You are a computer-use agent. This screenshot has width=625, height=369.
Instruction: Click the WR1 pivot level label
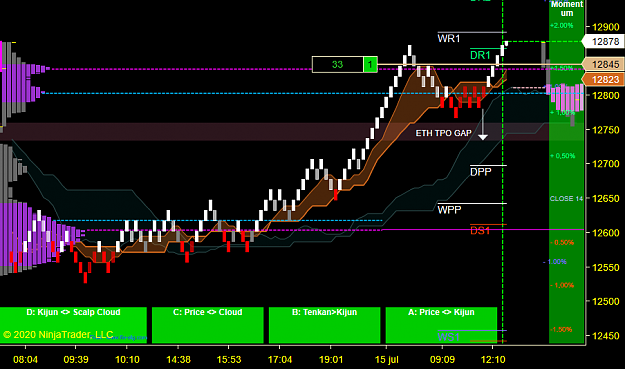tap(449, 39)
